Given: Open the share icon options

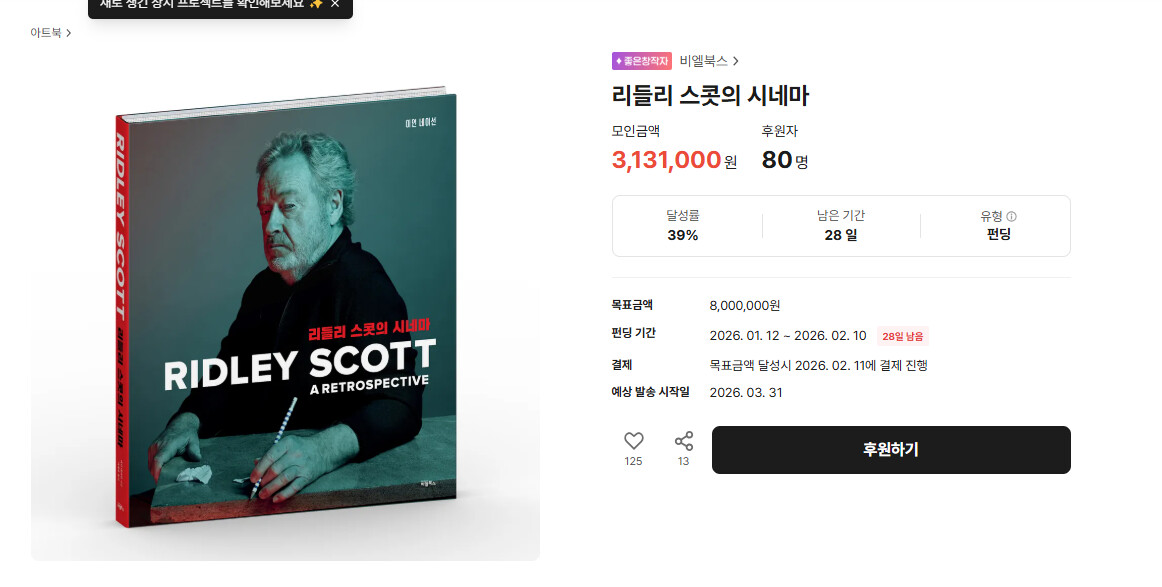Looking at the screenshot, I should point(683,441).
